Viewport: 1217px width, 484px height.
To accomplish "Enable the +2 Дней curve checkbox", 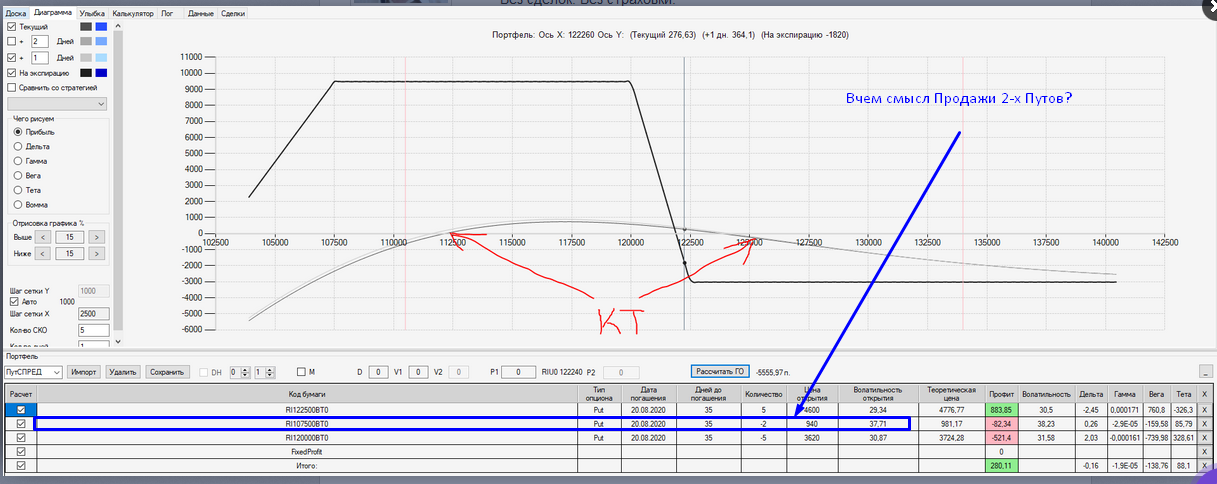I will click(x=12, y=42).
